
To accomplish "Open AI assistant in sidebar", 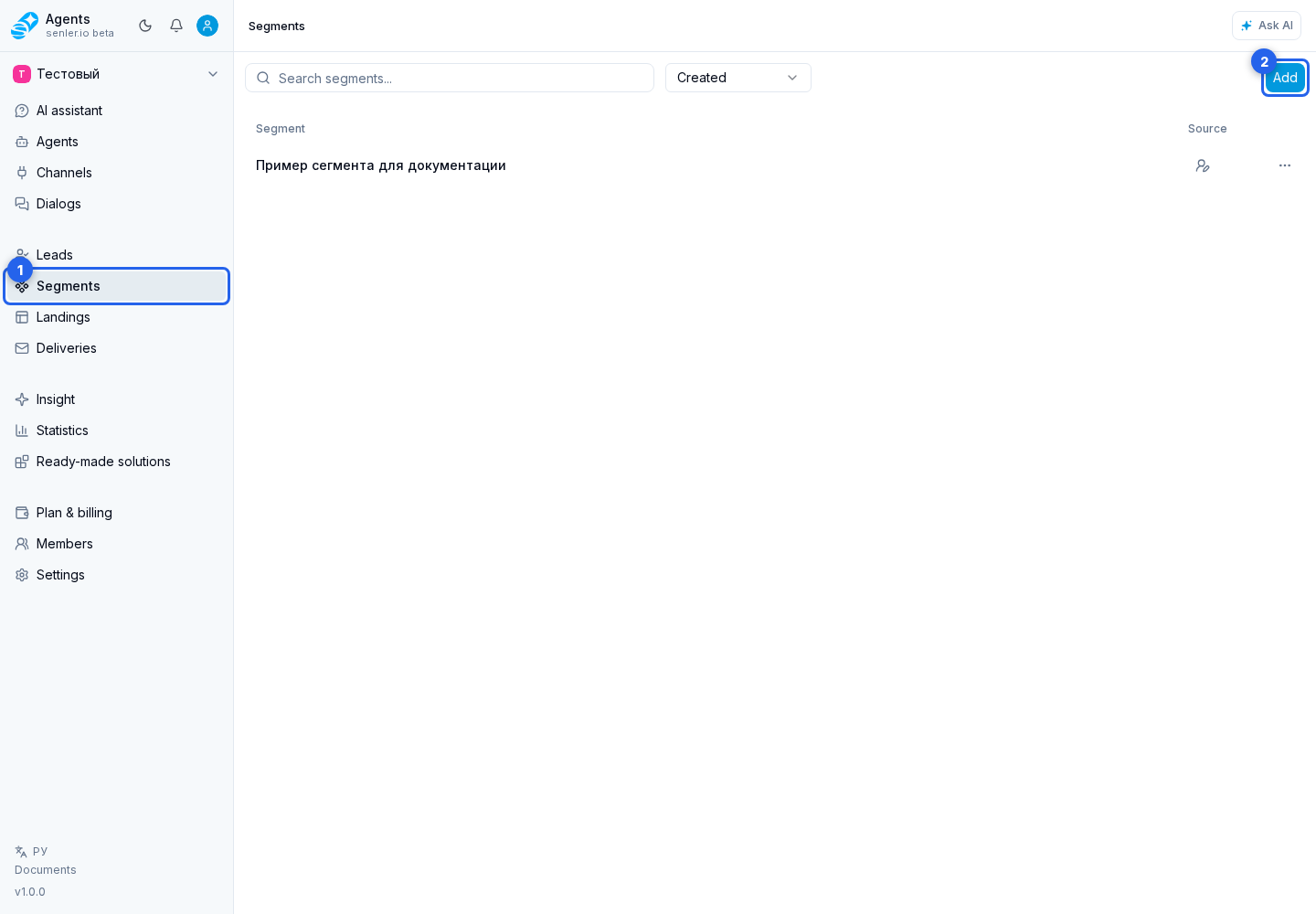I will click(x=116, y=111).
